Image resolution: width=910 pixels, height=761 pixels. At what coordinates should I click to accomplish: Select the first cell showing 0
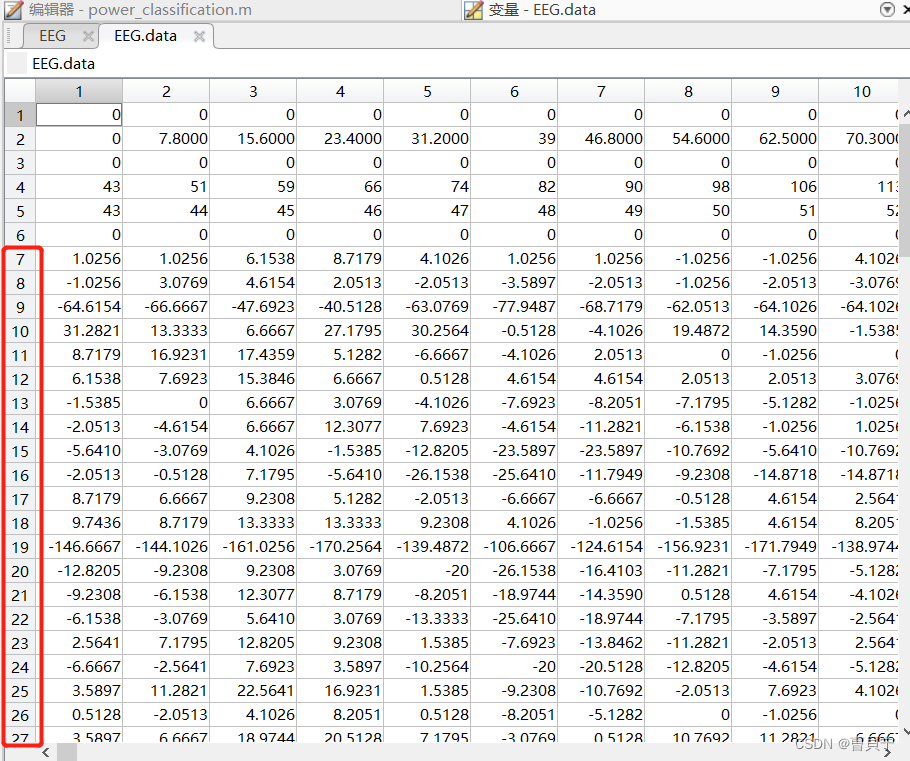coord(79,114)
